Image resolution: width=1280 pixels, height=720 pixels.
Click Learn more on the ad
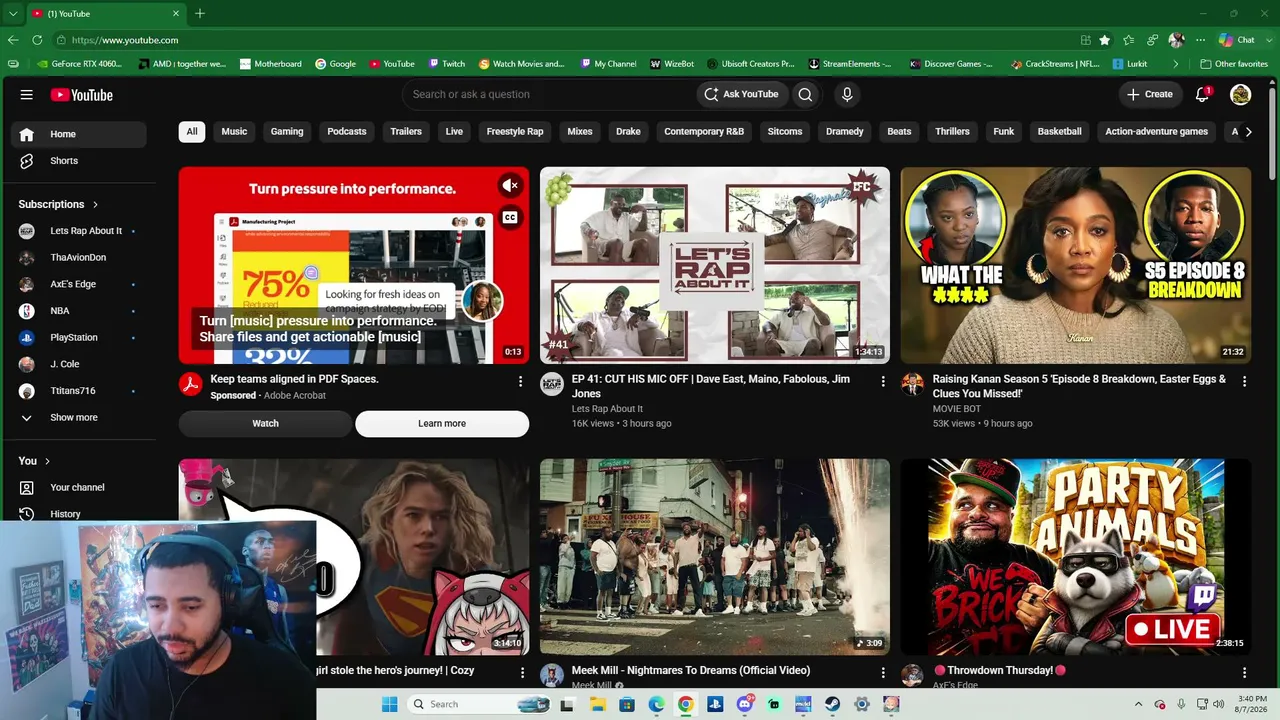pos(442,423)
